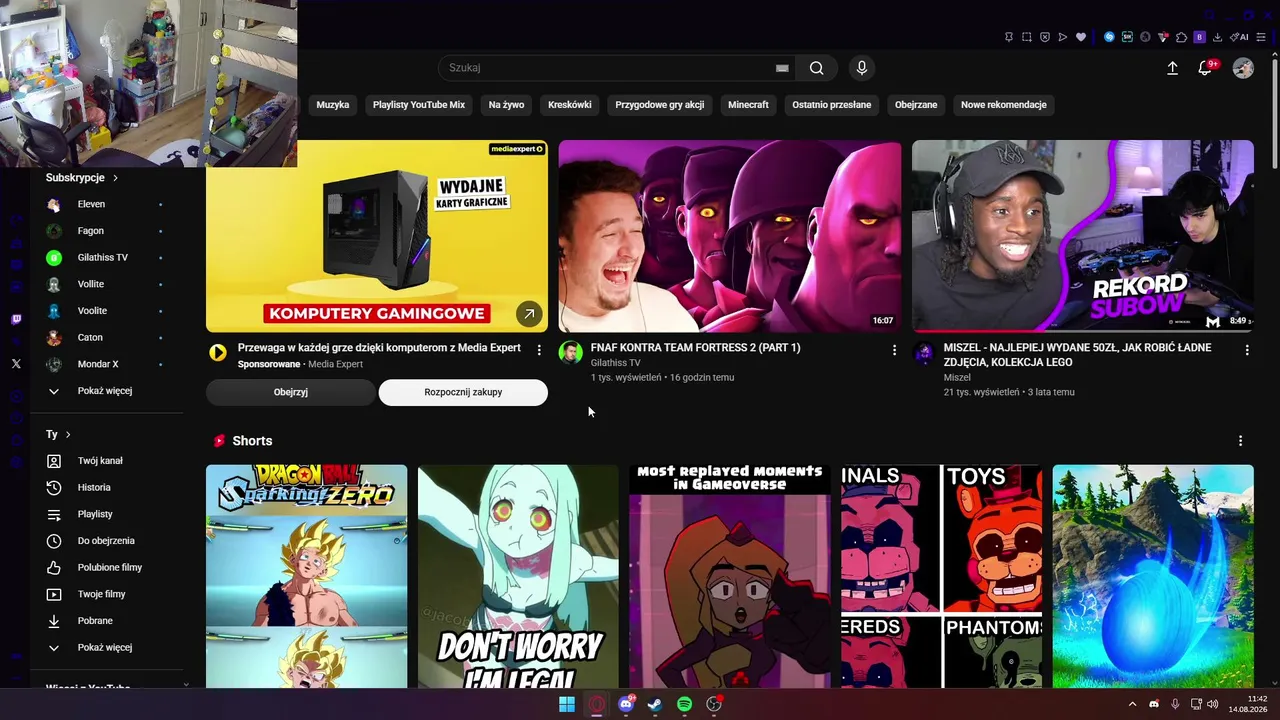This screenshot has height=720, width=1280.
Task: Add page to bookmarks with heart icon
Action: pyautogui.click(x=1081, y=37)
